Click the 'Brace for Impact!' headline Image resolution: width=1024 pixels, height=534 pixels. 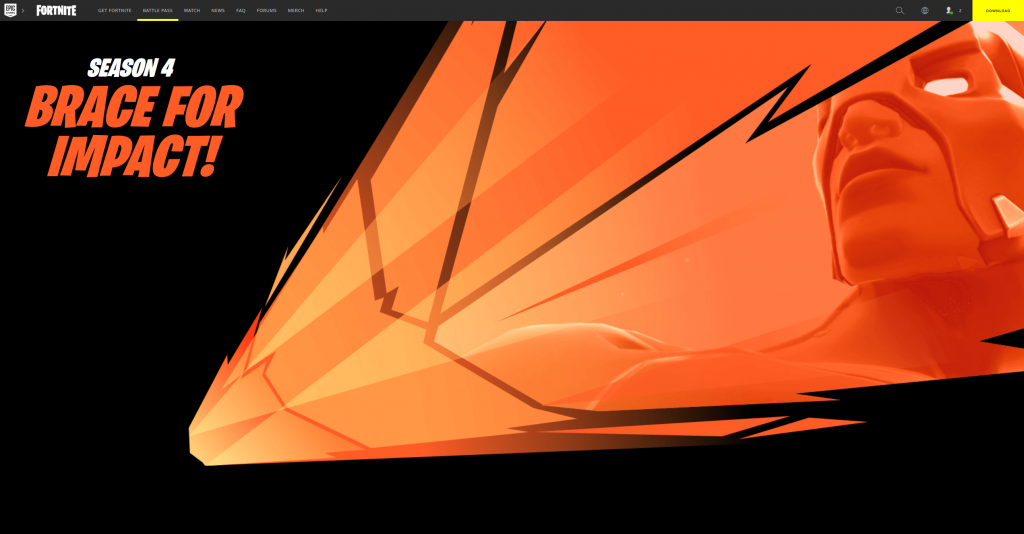tap(134, 131)
